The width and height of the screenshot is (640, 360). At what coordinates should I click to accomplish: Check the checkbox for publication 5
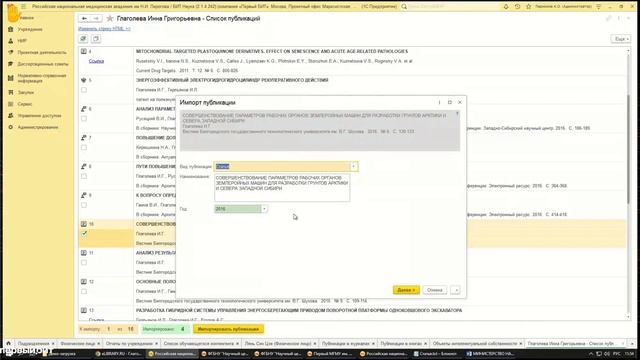coord(84,90)
